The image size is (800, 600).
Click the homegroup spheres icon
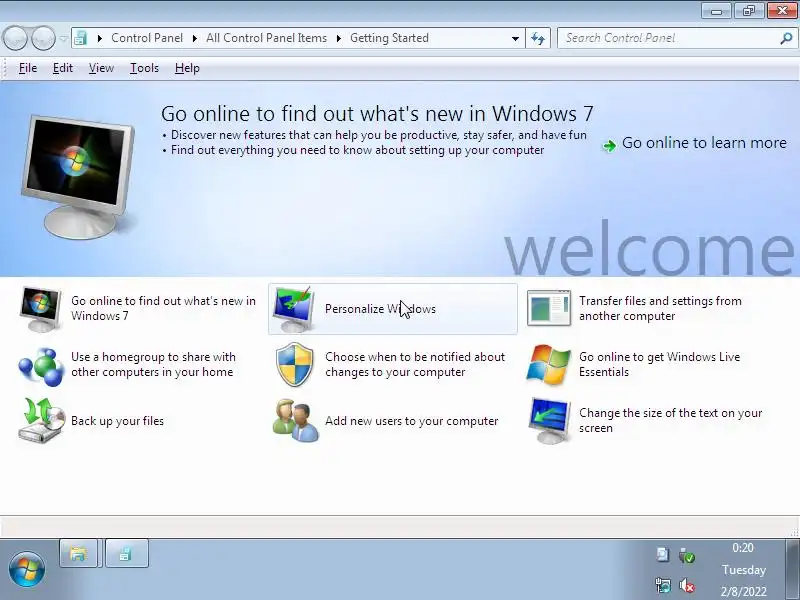click(x=41, y=366)
